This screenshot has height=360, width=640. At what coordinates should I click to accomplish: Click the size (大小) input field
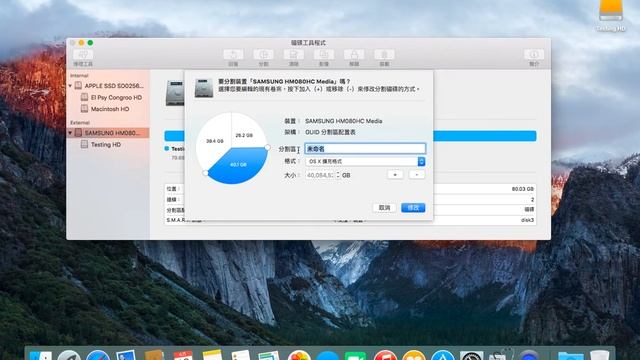click(x=320, y=175)
